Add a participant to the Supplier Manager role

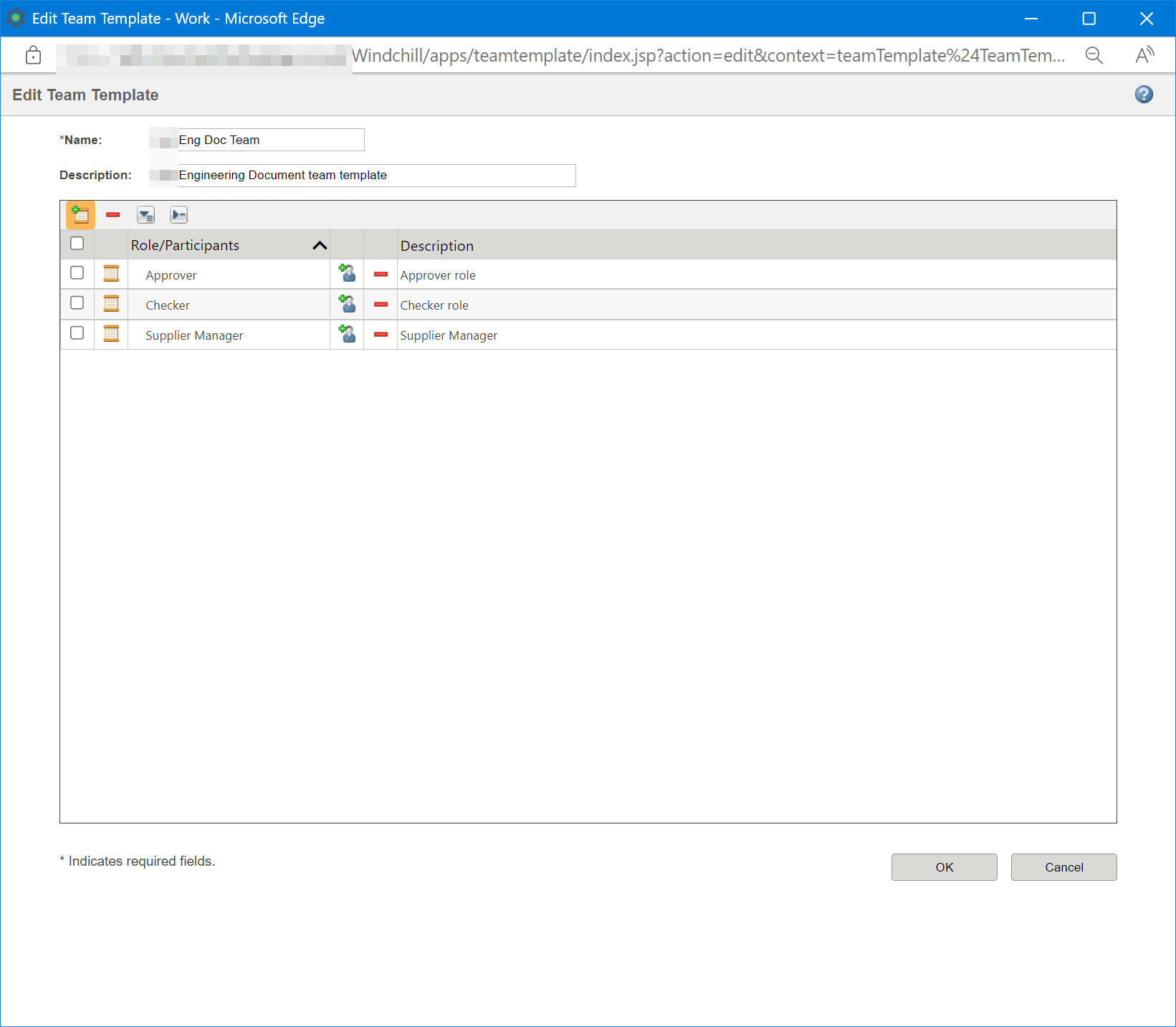(347, 333)
